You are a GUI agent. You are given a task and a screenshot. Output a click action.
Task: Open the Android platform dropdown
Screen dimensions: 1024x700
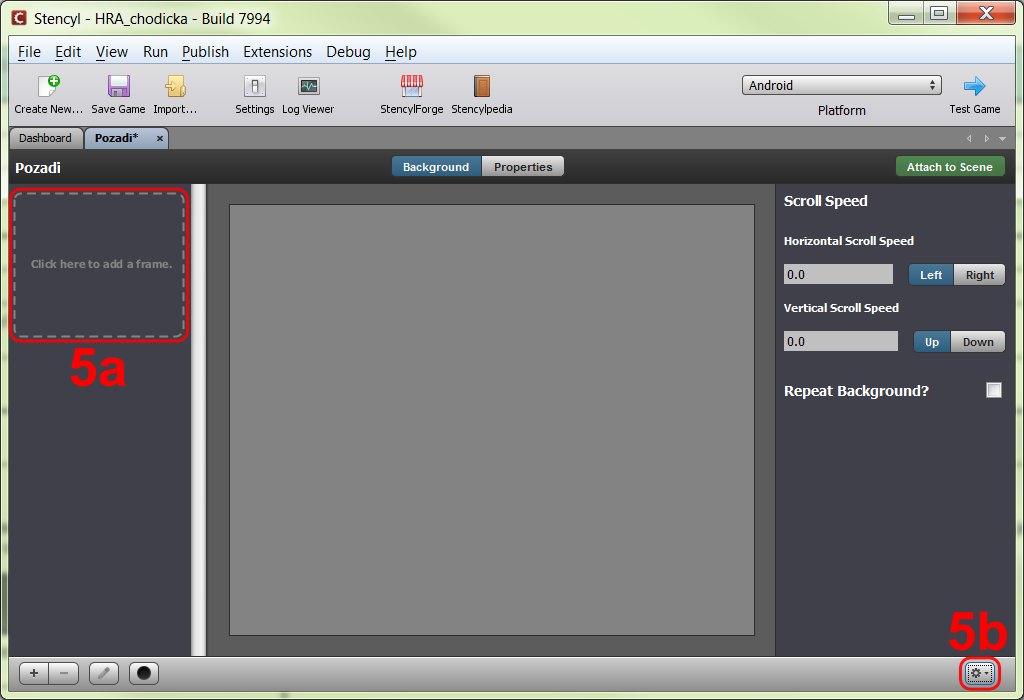point(842,85)
